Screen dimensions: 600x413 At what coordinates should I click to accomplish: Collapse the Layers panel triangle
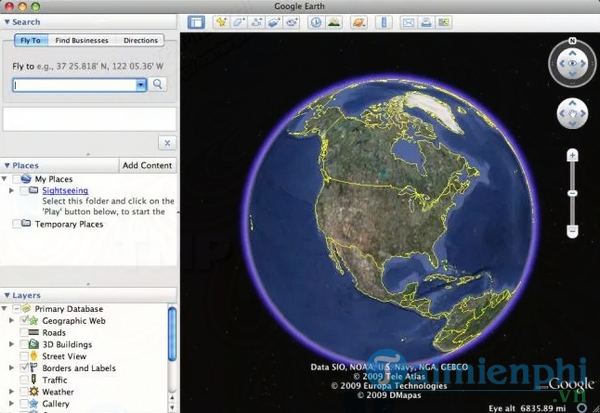[x=7, y=295]
